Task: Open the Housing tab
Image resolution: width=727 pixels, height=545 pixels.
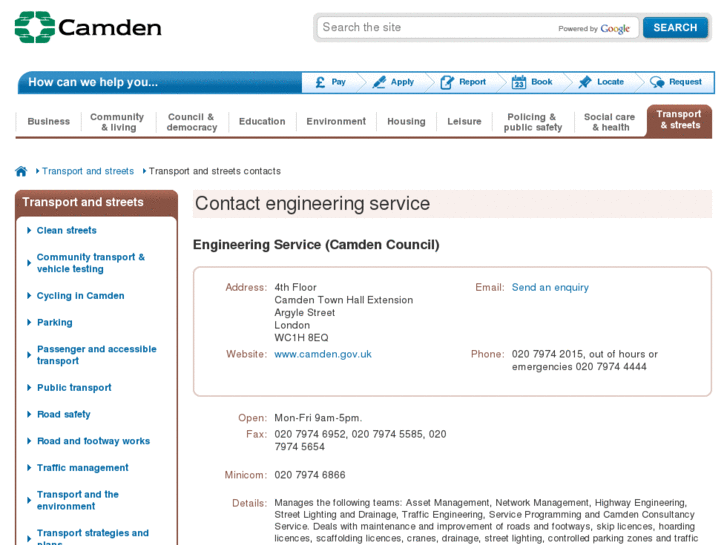Action: coord(406,122)
